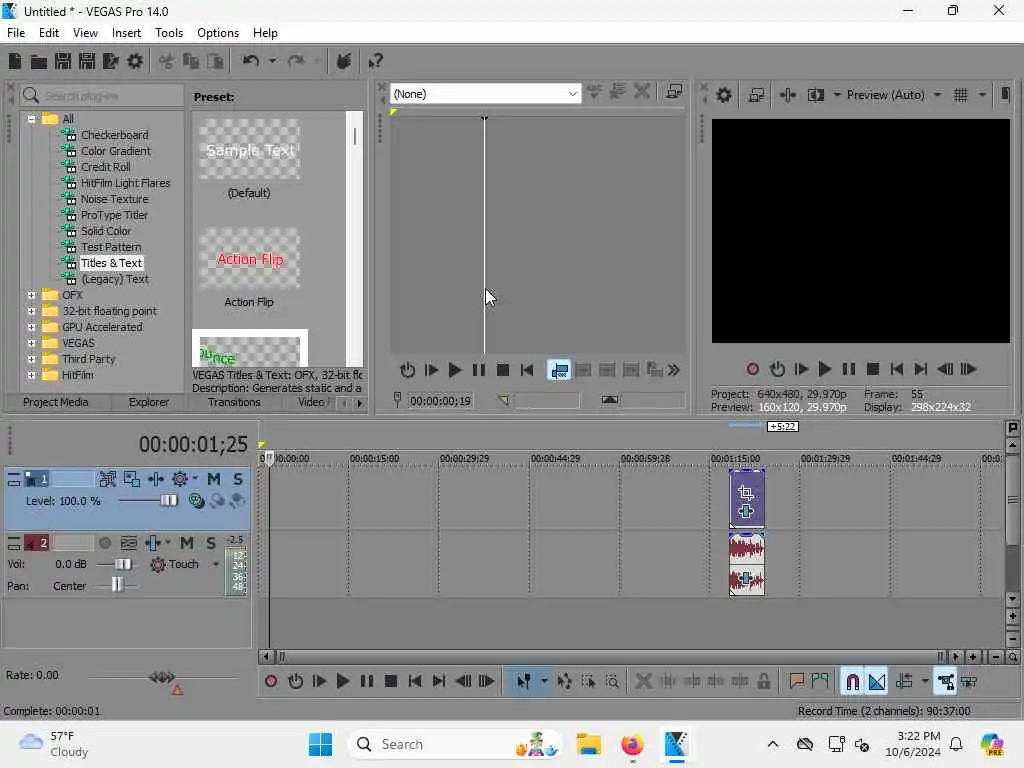Arm audio track 2 for record

click(x=104, y=543)
